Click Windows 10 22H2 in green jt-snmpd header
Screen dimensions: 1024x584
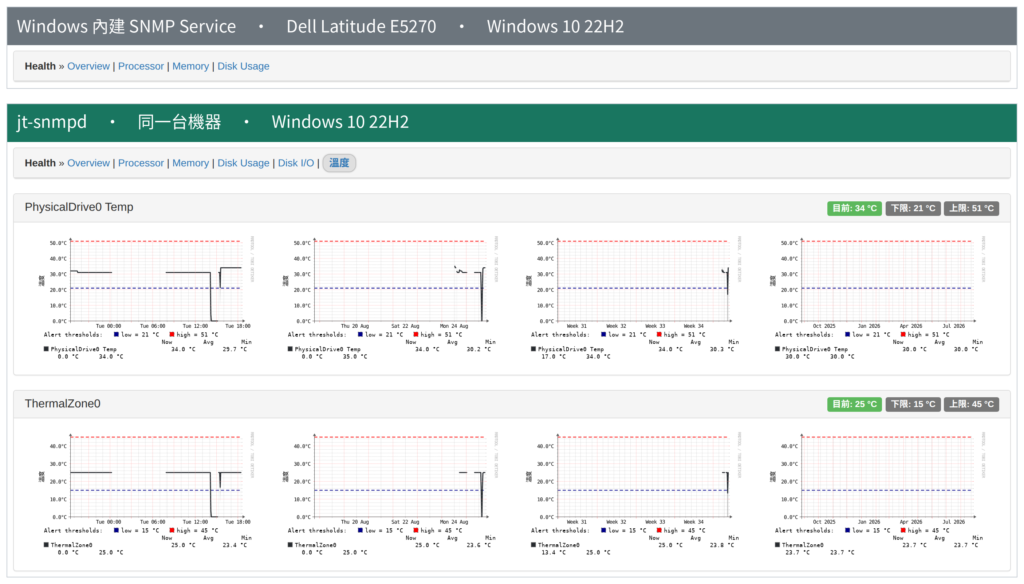(x=340, y=122)
